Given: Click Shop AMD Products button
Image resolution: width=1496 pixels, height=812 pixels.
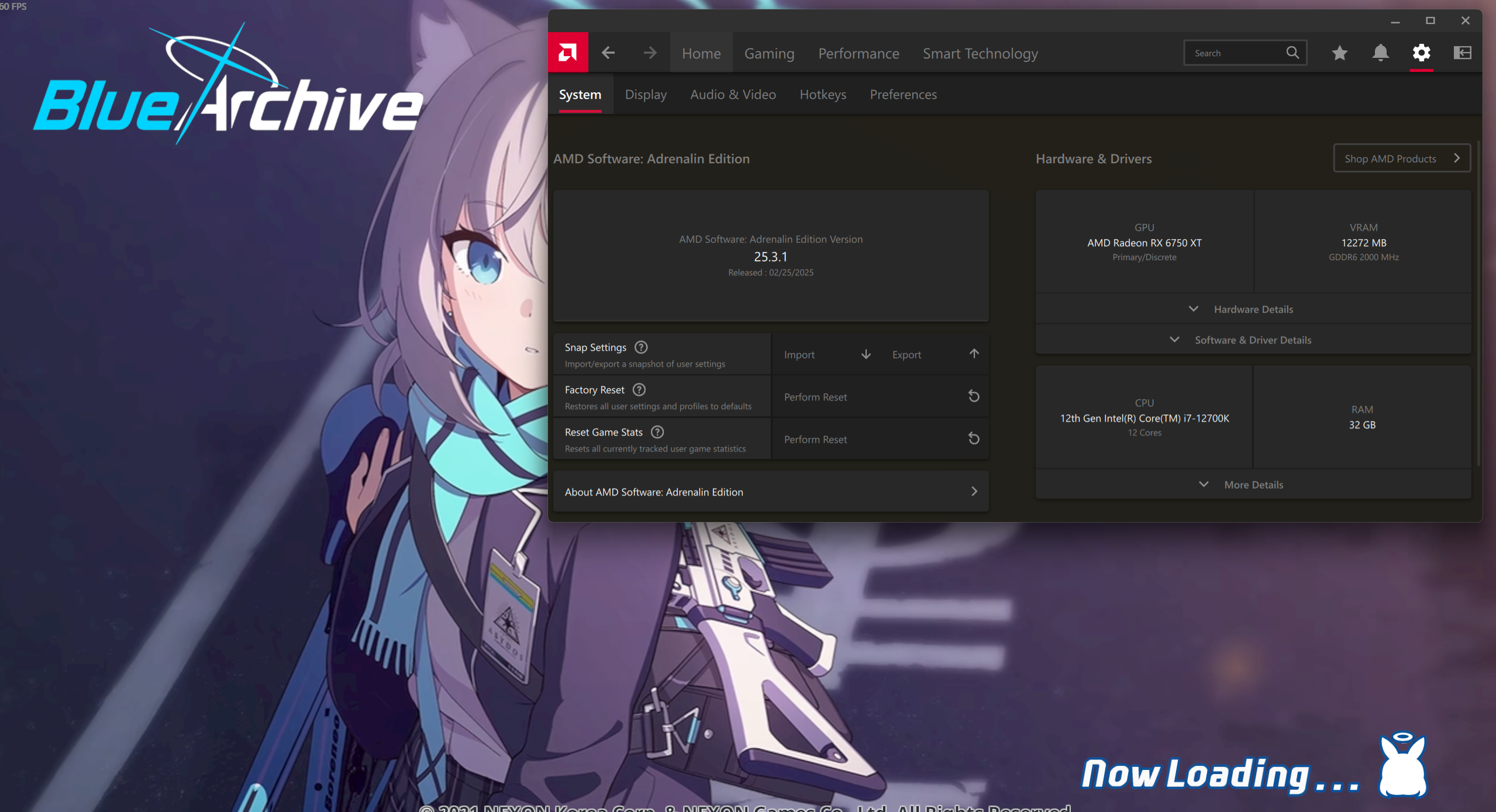Looking at the screenshot, I should point(1401,158).
